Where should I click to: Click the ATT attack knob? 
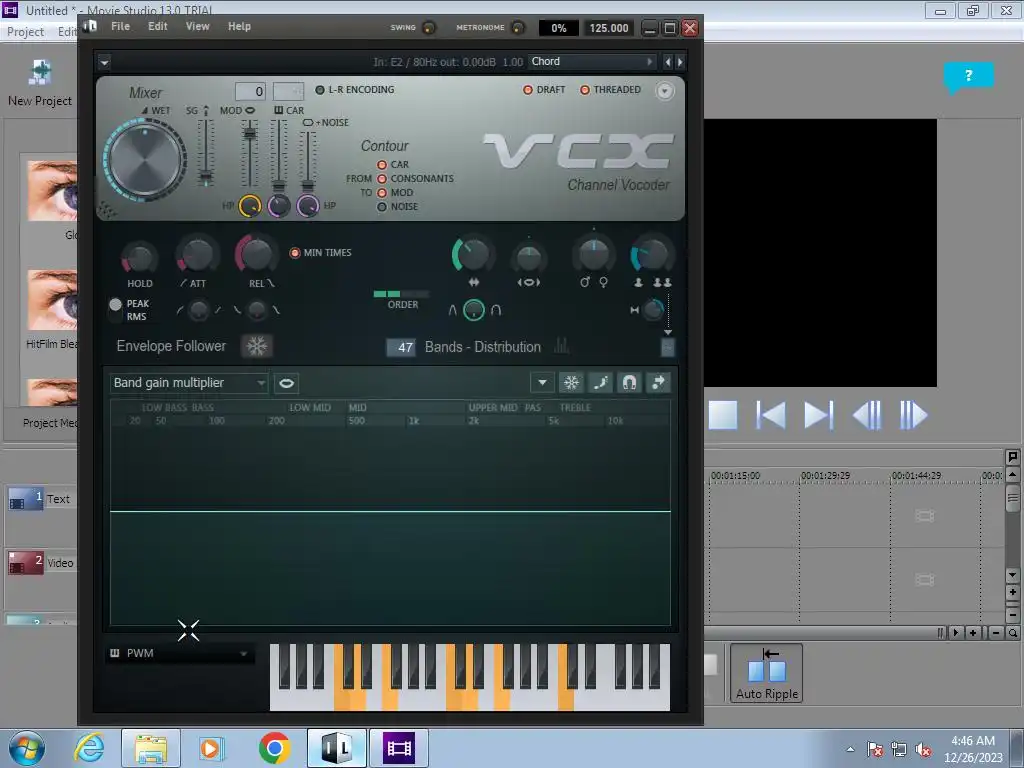tap(197, 255)
